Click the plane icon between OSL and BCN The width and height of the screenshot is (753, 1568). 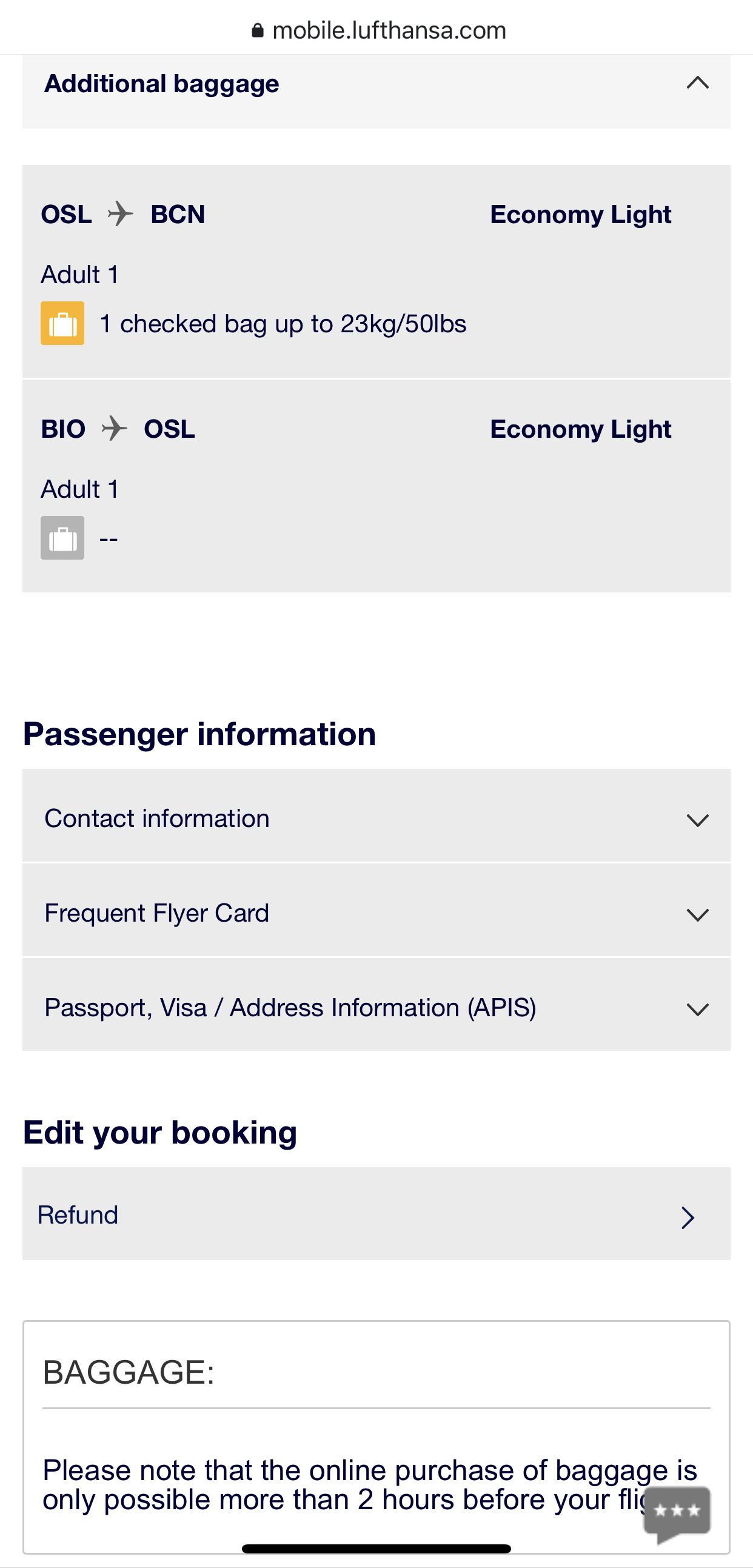tap(121, 214)
